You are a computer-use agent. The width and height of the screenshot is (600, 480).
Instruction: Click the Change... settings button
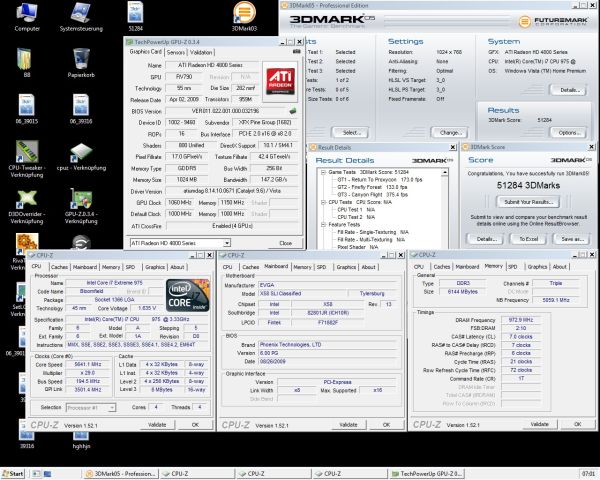coord(450,132)
